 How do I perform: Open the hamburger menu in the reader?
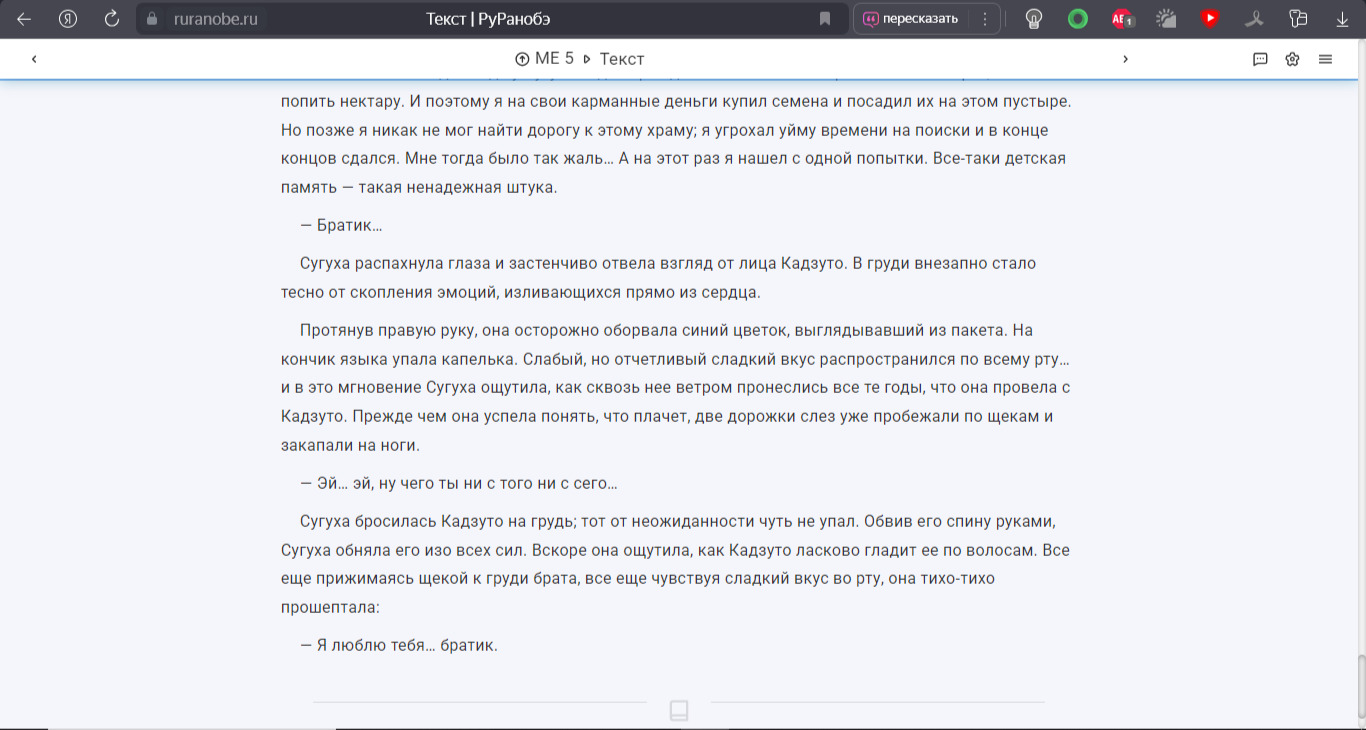1325,59
